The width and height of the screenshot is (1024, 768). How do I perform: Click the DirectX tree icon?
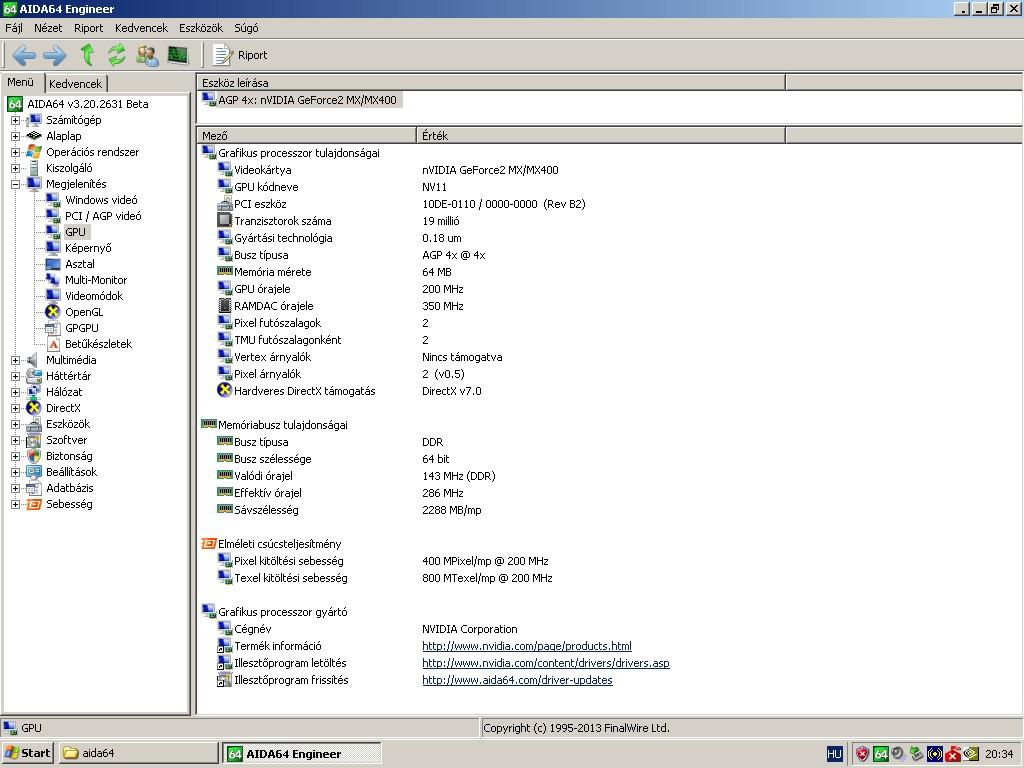coord(33,408)
